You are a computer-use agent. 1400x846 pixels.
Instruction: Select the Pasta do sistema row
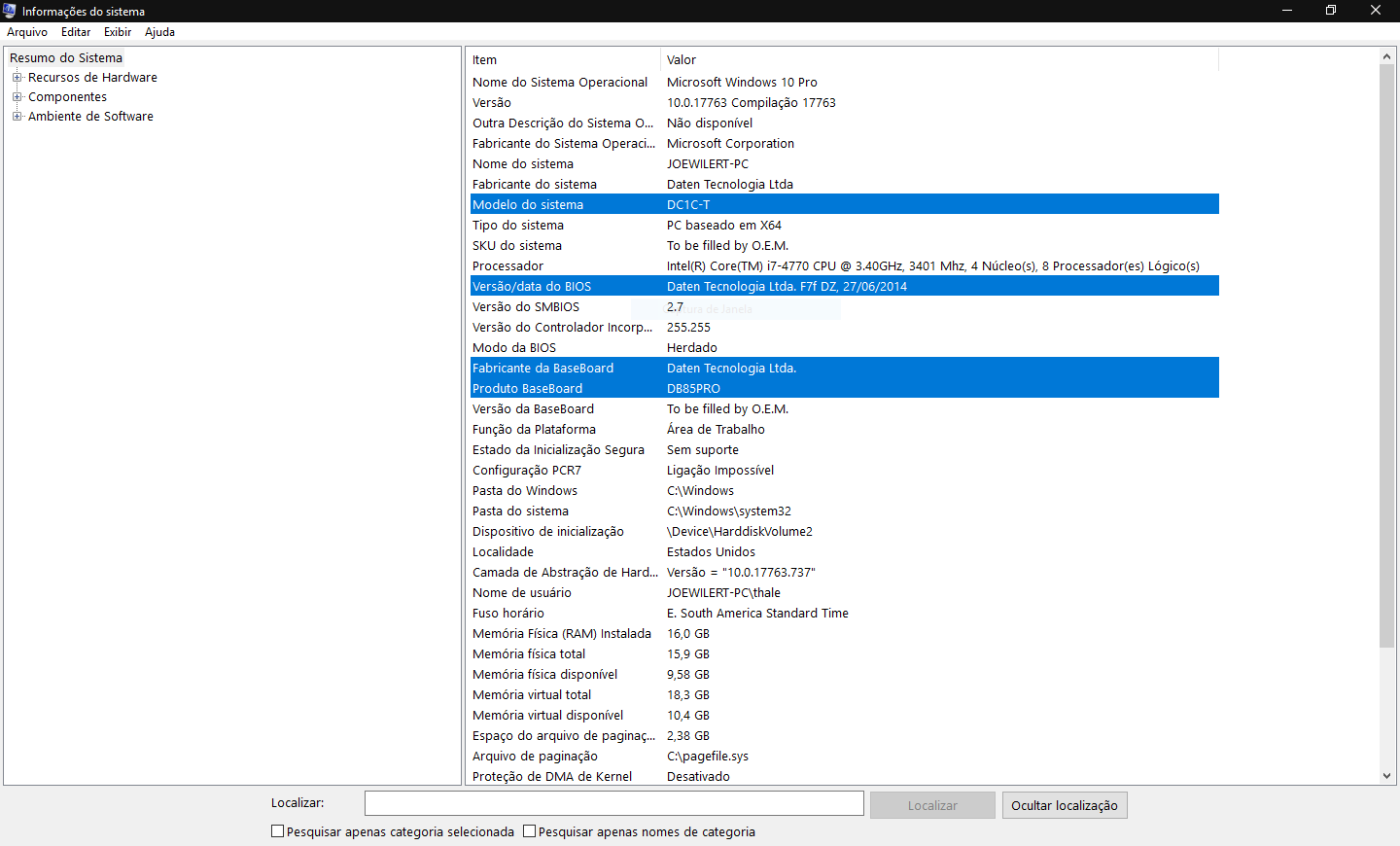coord(844,511)
